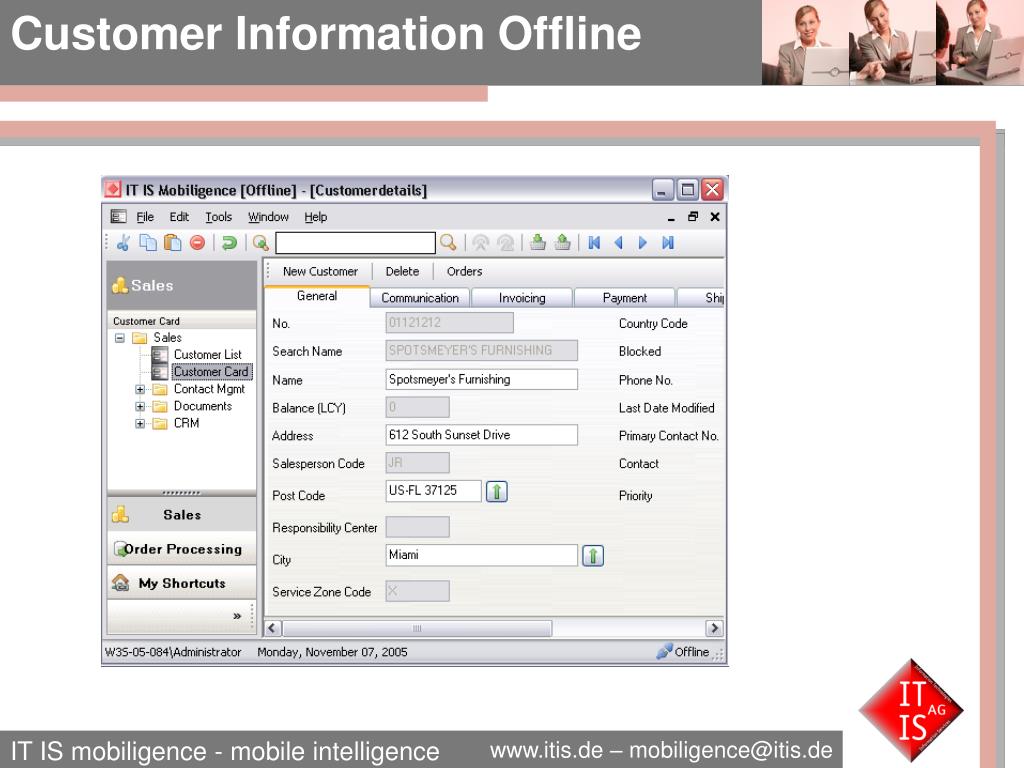The image size is (1024, 768).
Task: Click the Paste clipboard toolbar icon
Action: point(172,242)
